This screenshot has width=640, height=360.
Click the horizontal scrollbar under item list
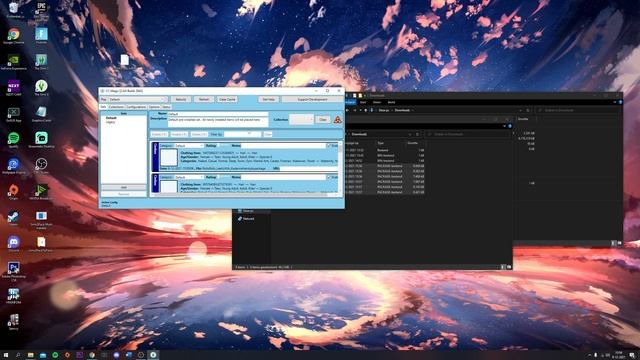click(x=245, y=195)
